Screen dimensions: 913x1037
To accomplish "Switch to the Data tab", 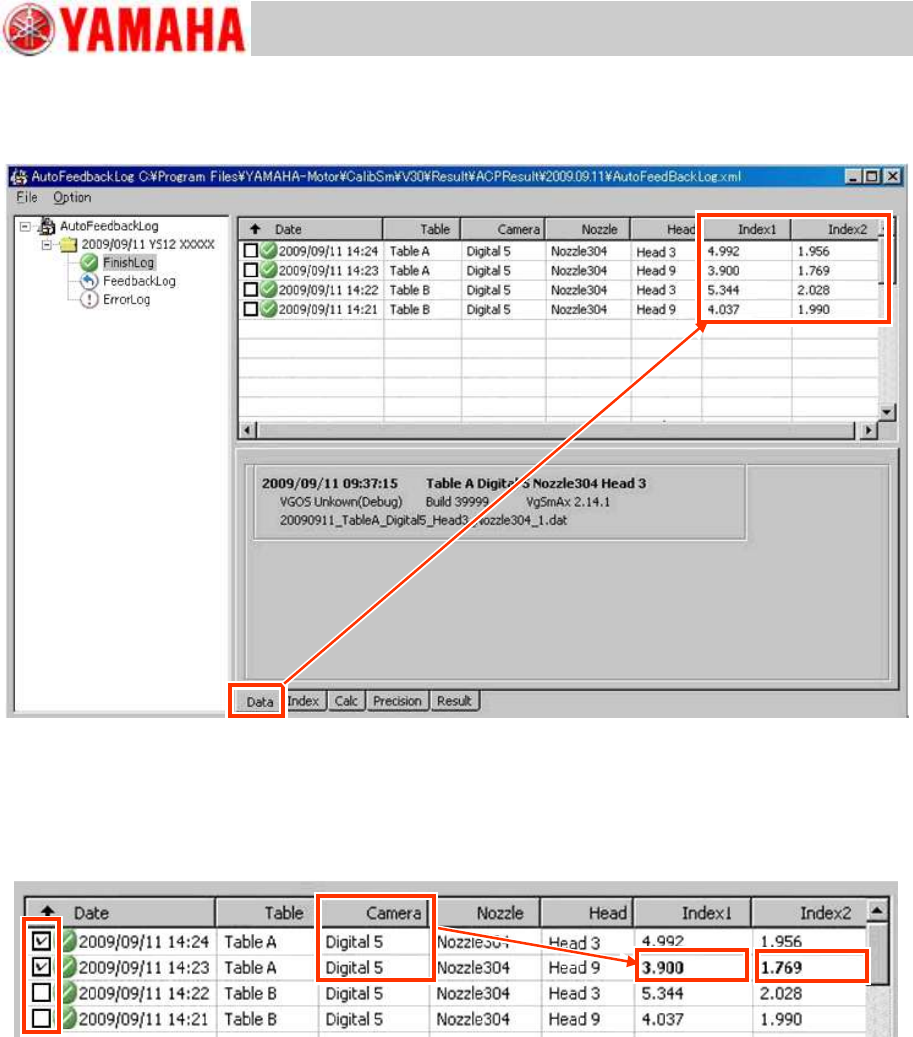I will (x=259, y=702).
